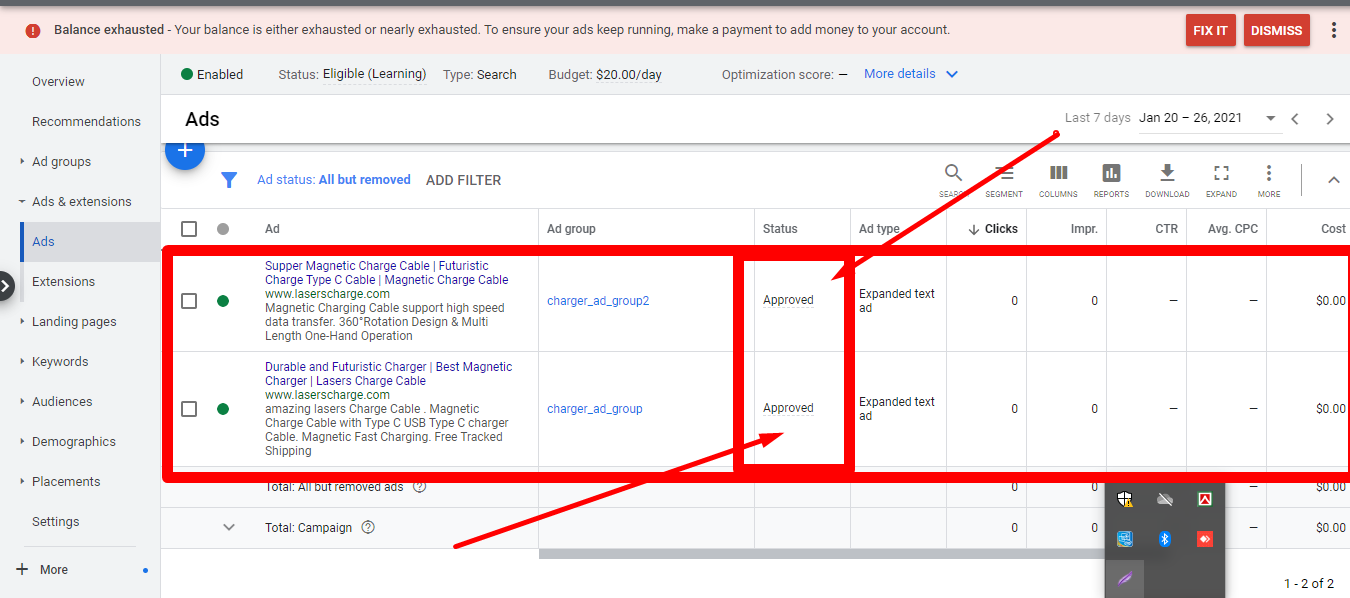Open the Columns selector icon
Image resolution: width=1350 pixels, height=598 pixels.
[x=1058, y=174]
